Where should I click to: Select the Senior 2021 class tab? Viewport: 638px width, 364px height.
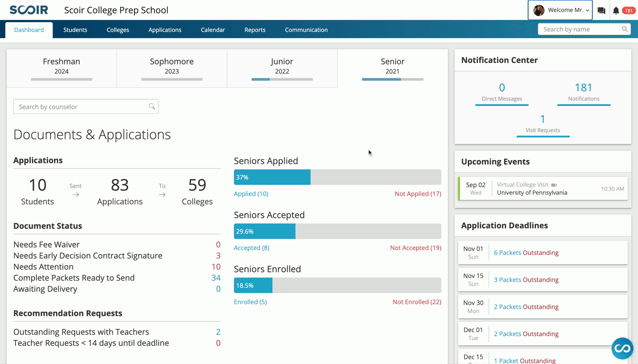coord(393,68)
